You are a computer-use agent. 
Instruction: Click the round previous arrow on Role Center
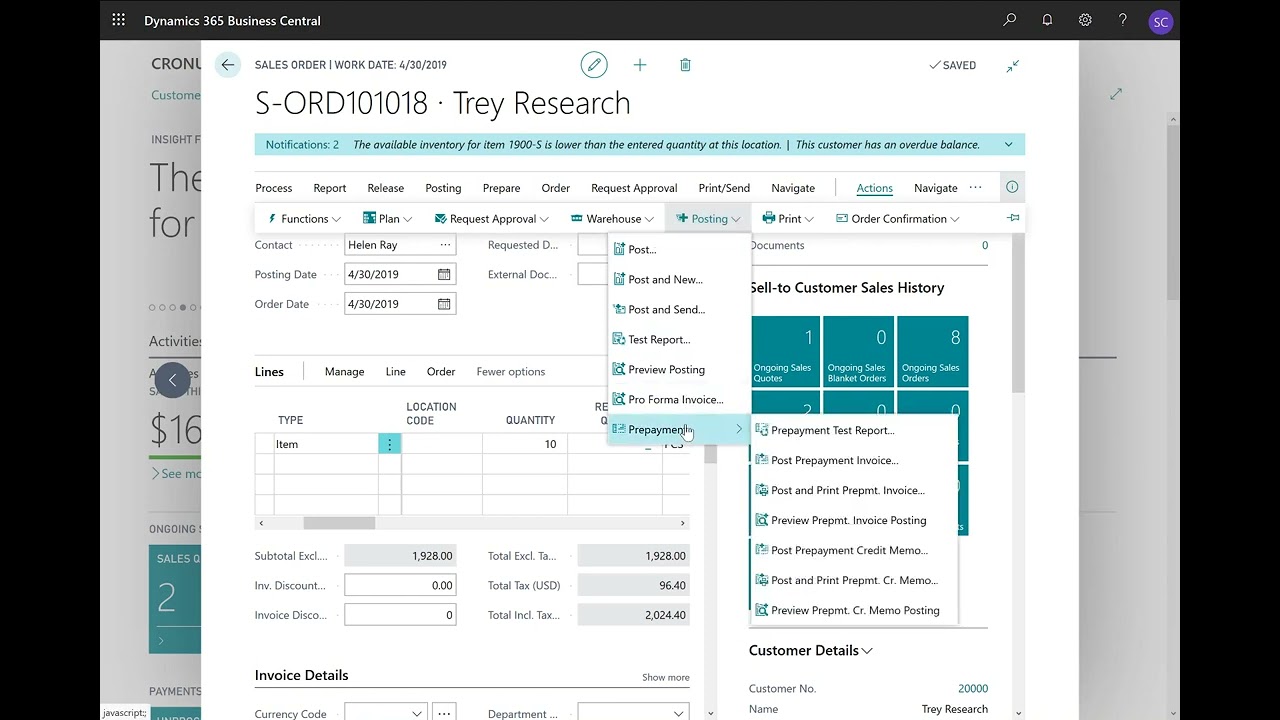172,380
